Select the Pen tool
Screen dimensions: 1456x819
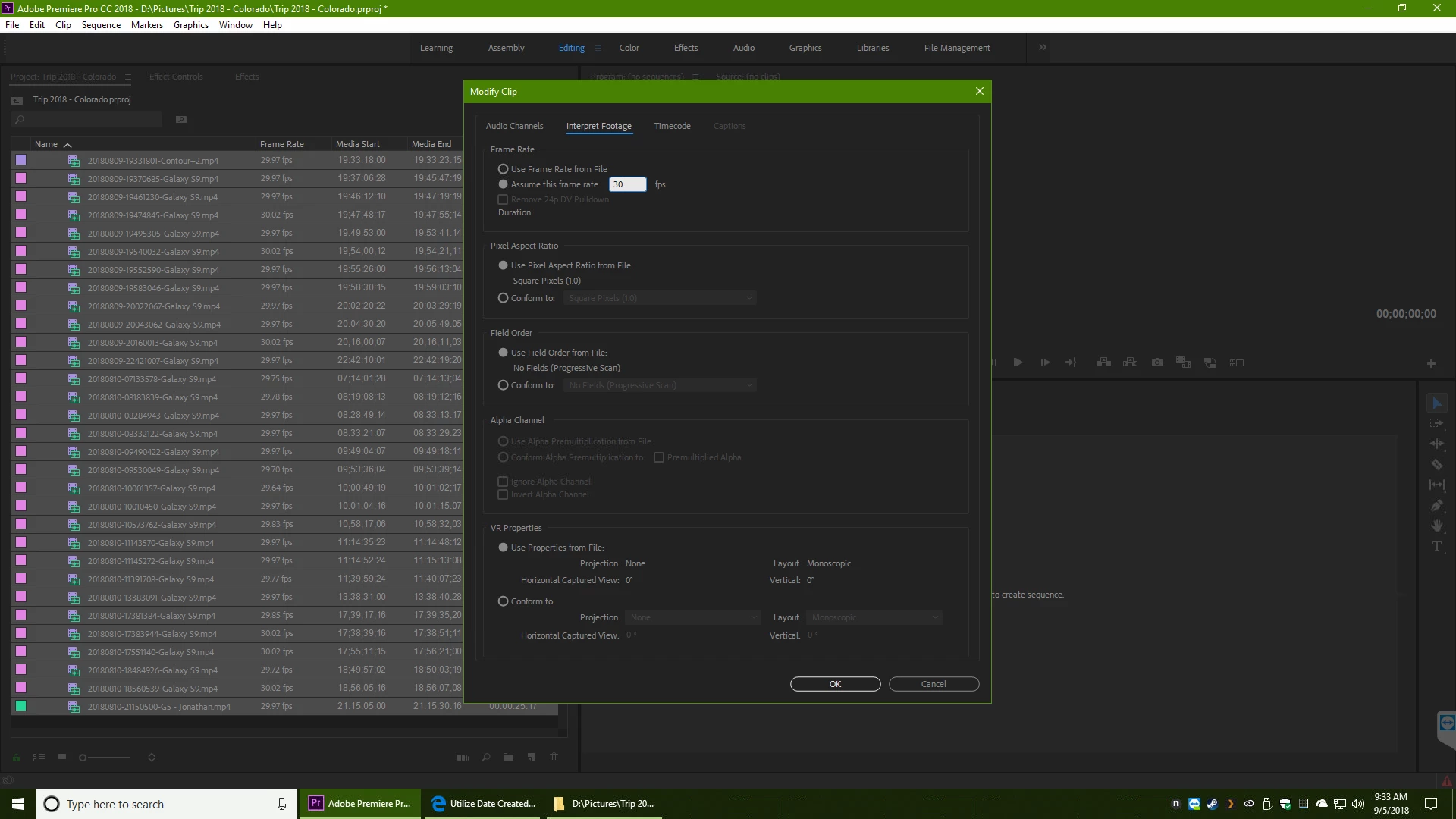pyautogui.click(x=1436, y=505)
